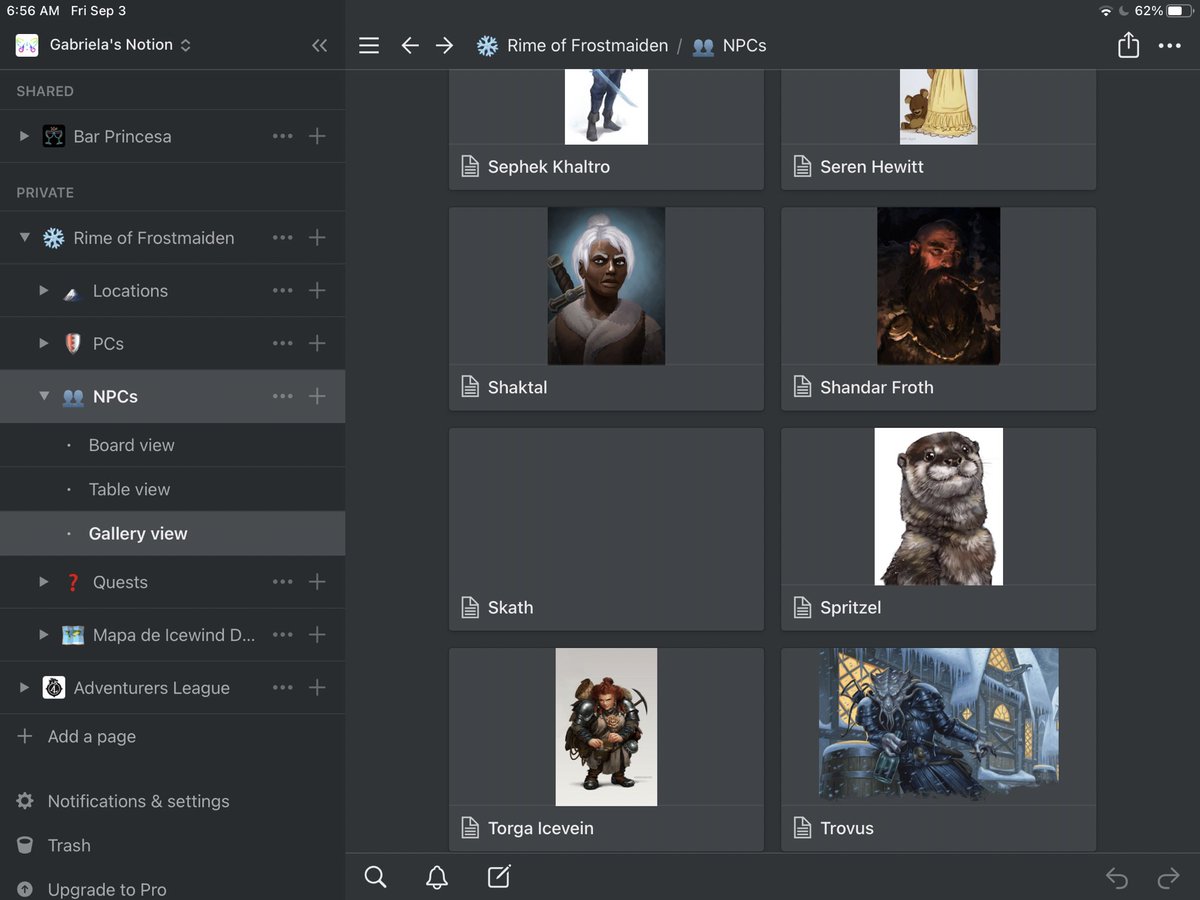
Task: Open updates via bell icon
Action: [x=437, y=877]
